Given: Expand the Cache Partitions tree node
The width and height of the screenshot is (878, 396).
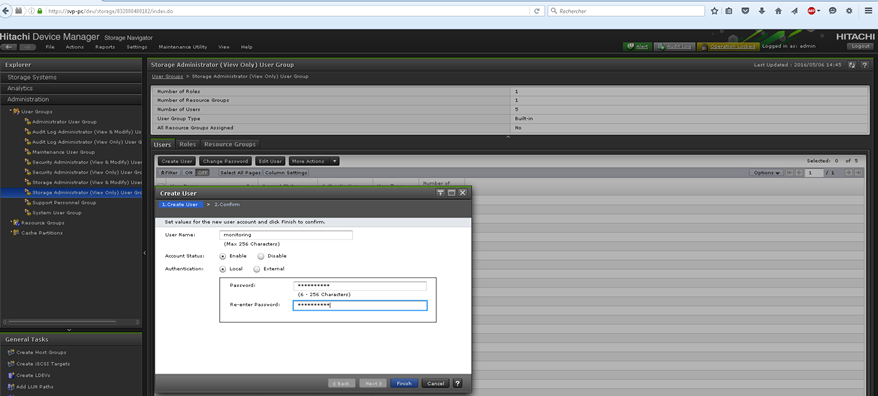Looking at the screenshot, I should tap(10, 232).
